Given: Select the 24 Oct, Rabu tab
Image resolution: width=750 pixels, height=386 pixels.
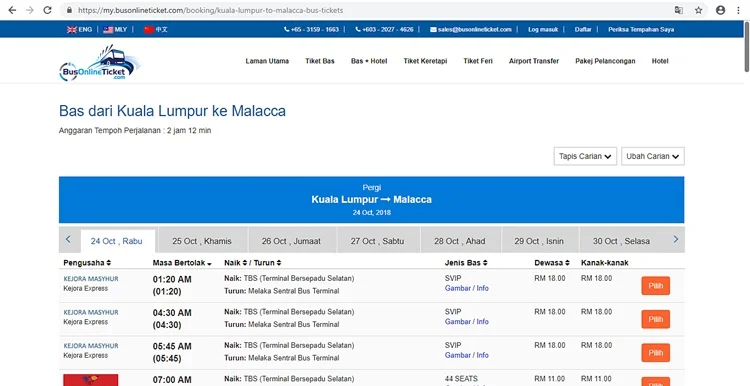Looking at the screenshot, I should [x=117, y=241].
